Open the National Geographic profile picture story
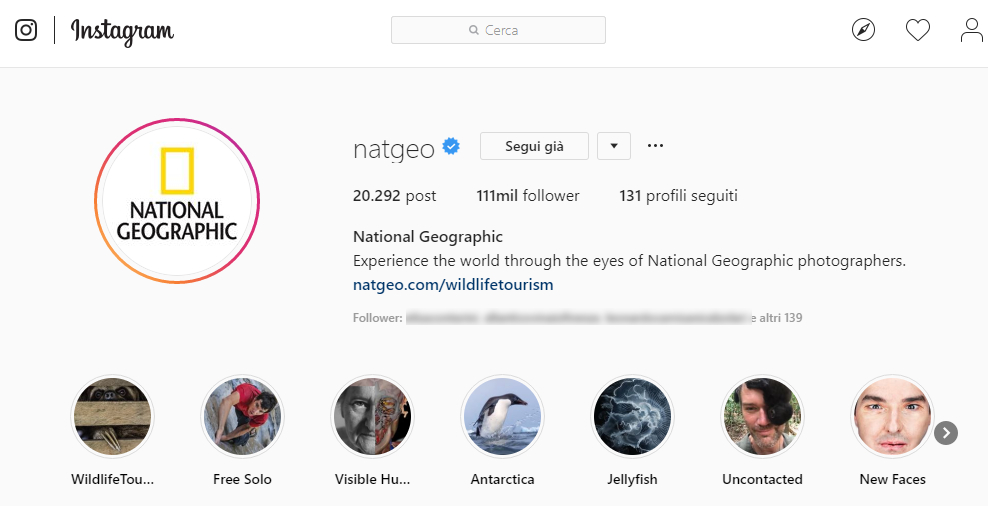Image resolution: width=988 pixels, height=506 pixels. coord(177,201)
